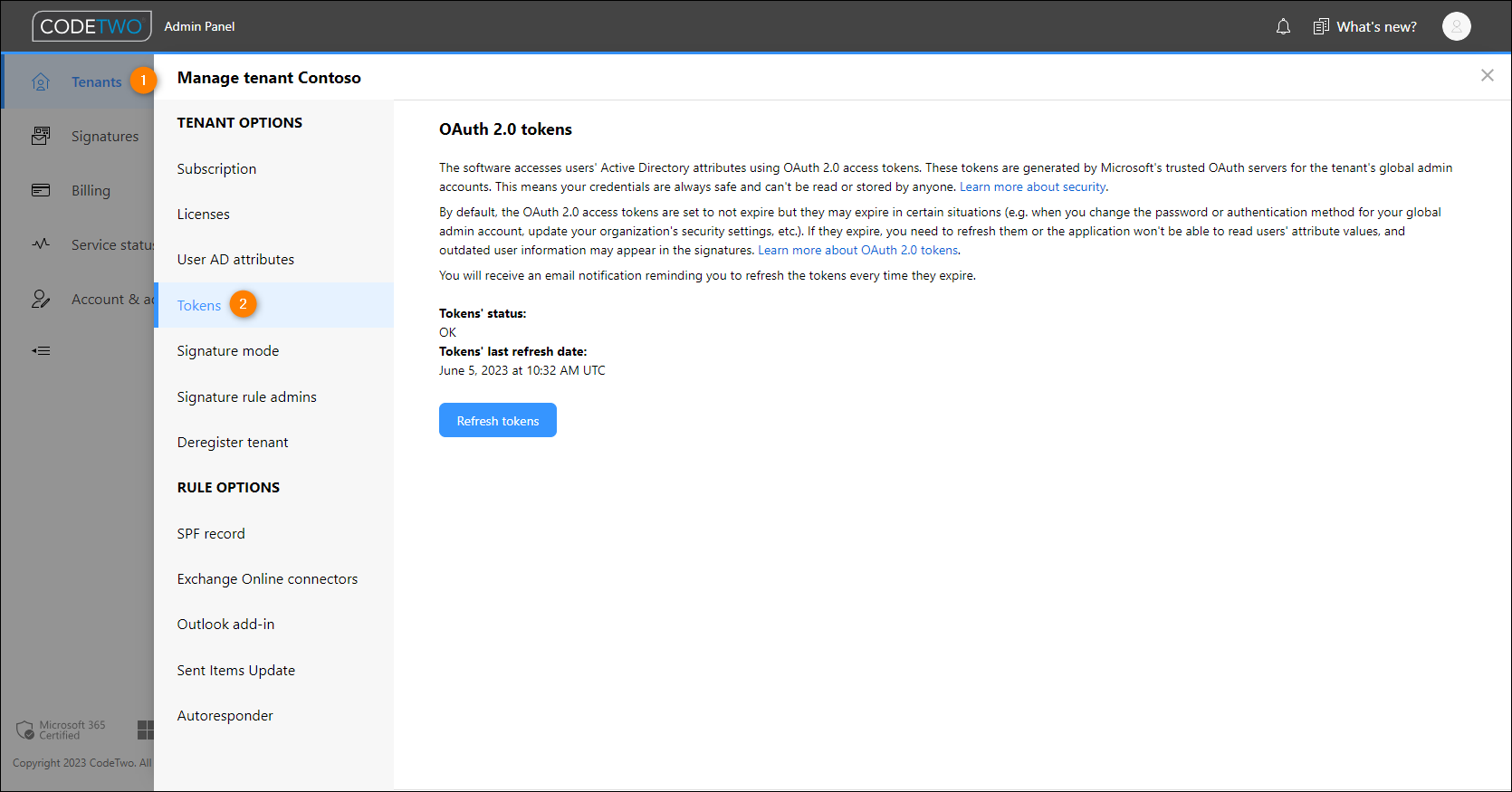
Task: Open Autoresponder settings
Action: [273, 715]
